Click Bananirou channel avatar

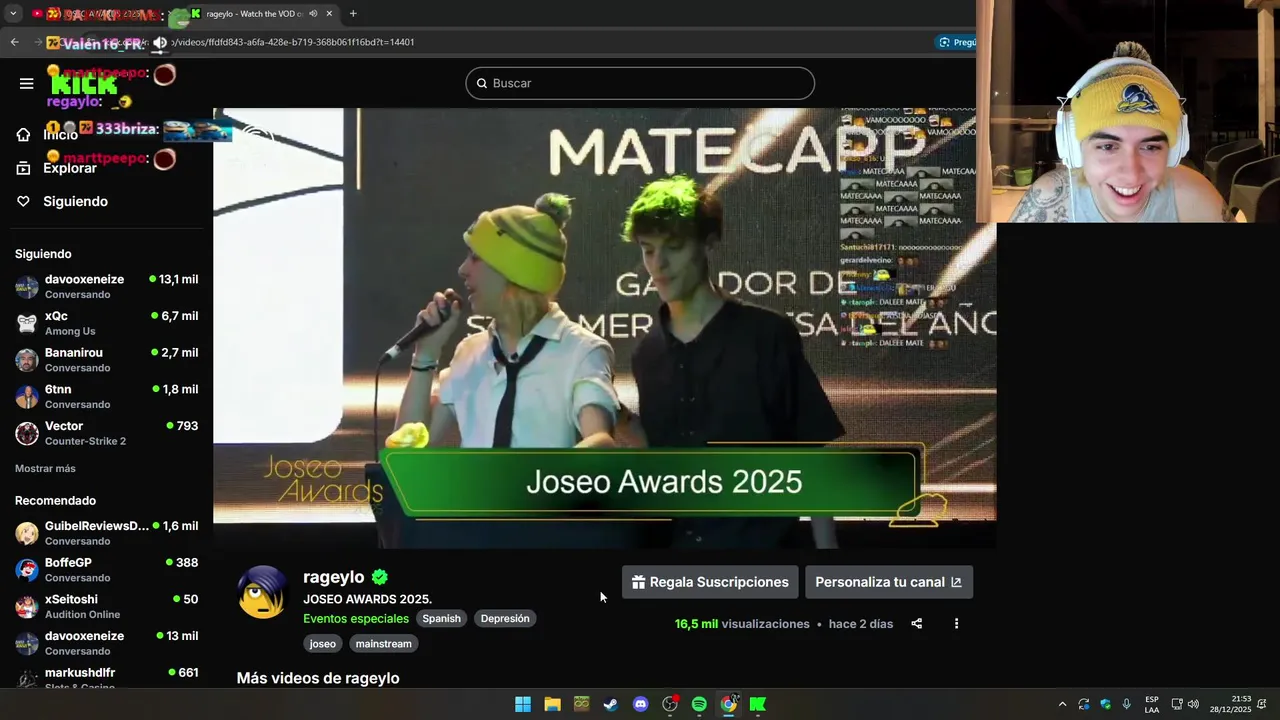click(x=27, y=360)
